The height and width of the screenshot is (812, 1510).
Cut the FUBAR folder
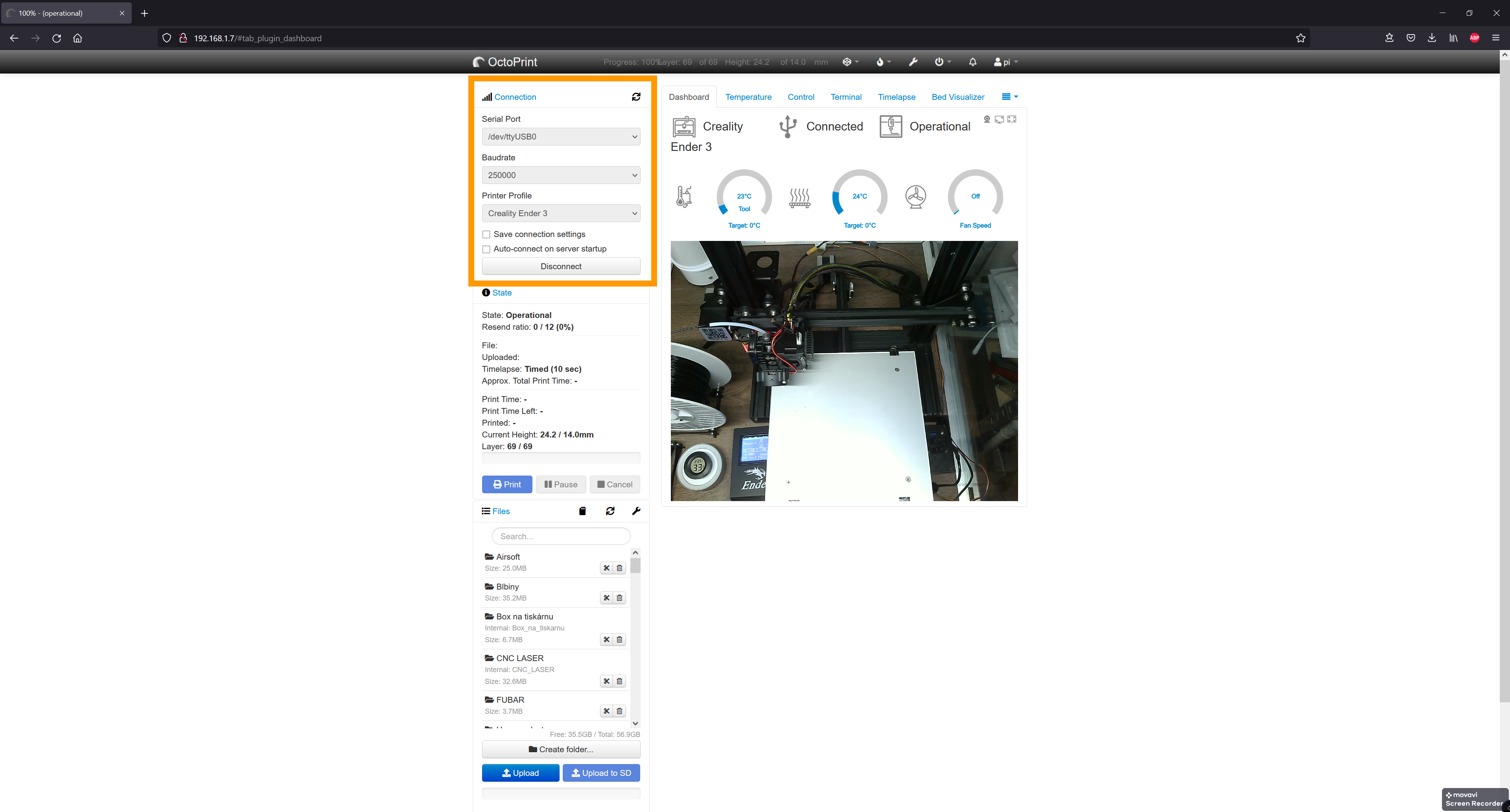tap(607, 711)
